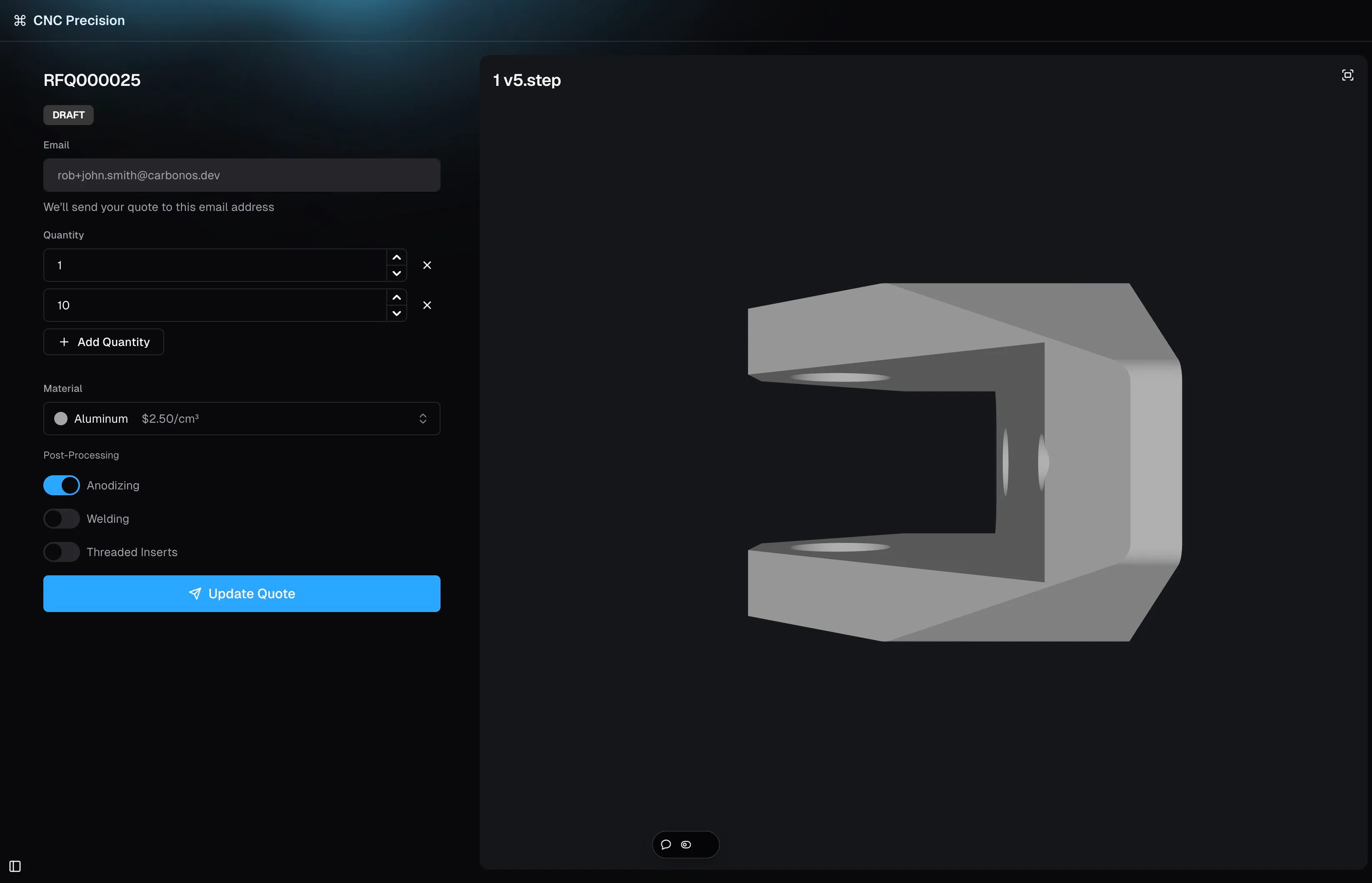
Task: Increase the quantity 10 value
Action: pos(397,298)
